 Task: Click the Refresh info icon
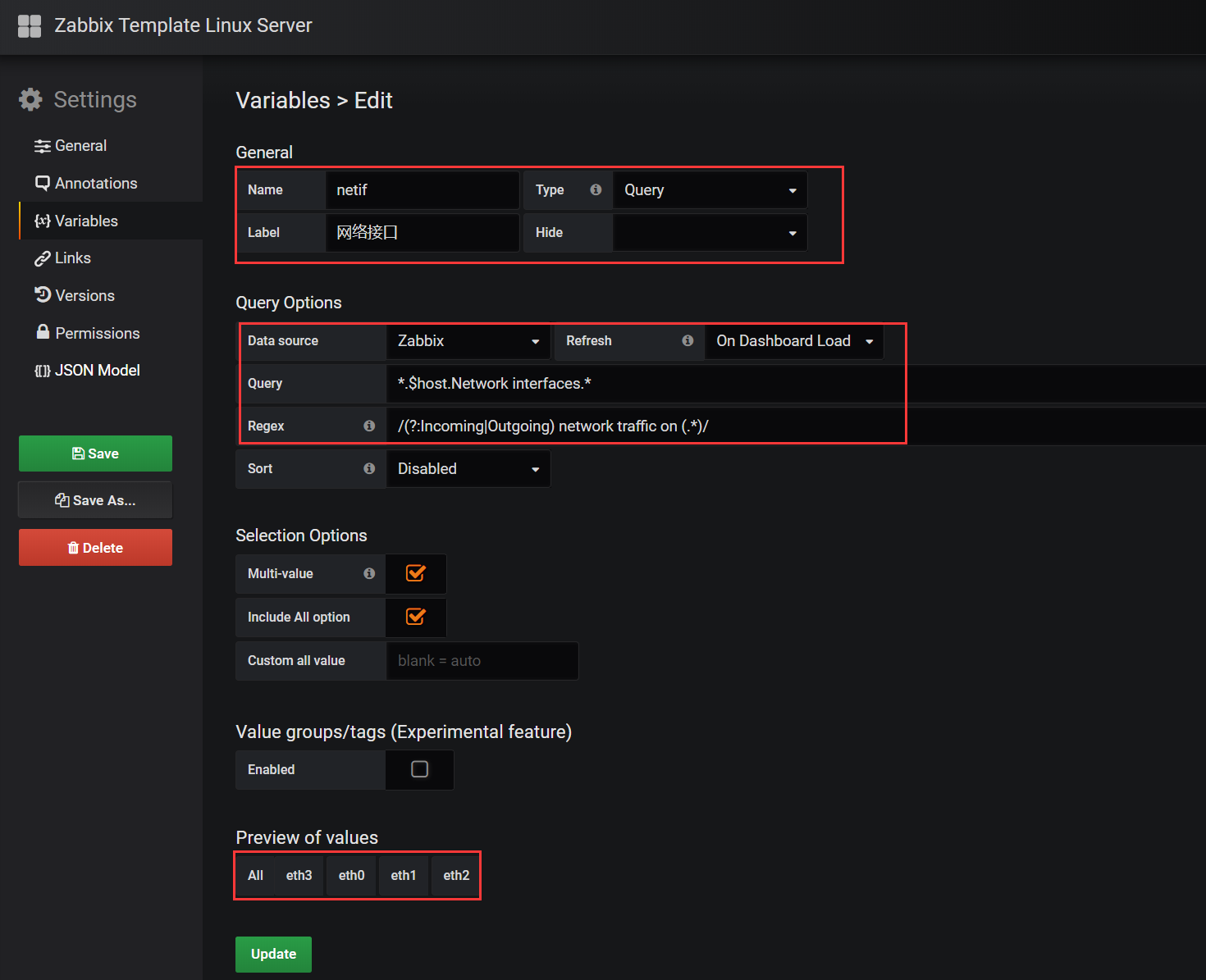pyautogui.click(x=688, y=340)
